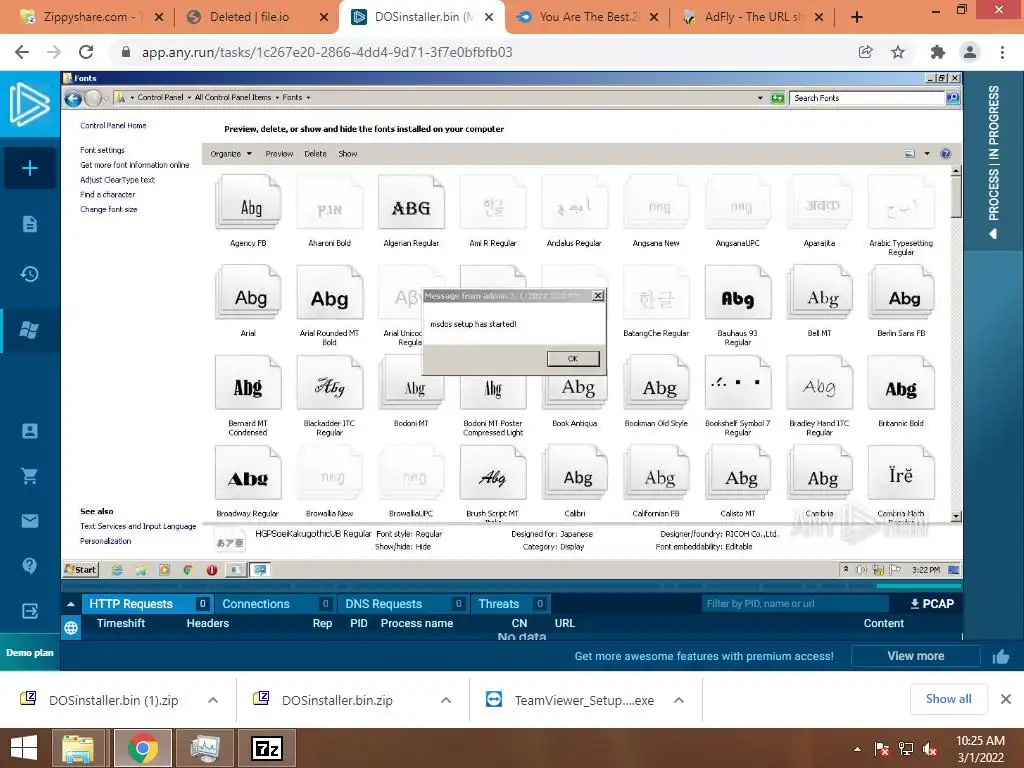Screen dimensions: 1024x768
Task: Select the Bauhaus 93 Regular font thumbnail
Action: (737, 293)
